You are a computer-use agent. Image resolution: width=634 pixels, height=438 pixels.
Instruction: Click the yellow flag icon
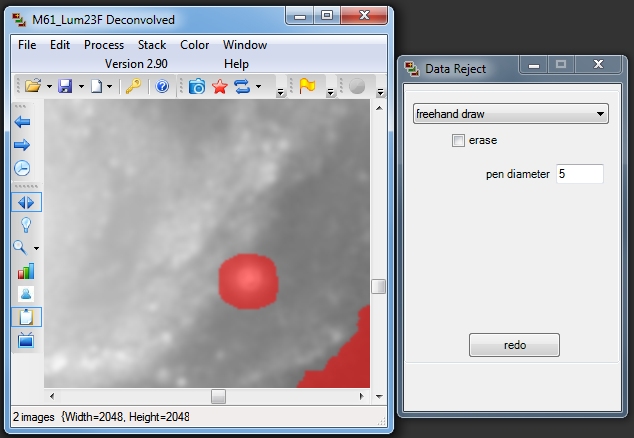[x=307, y=86]
